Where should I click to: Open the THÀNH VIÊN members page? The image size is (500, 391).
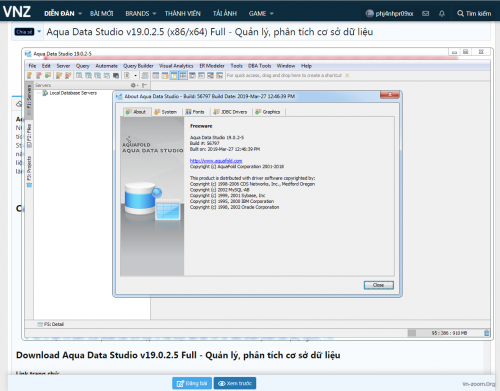click(x=183, y=14)
